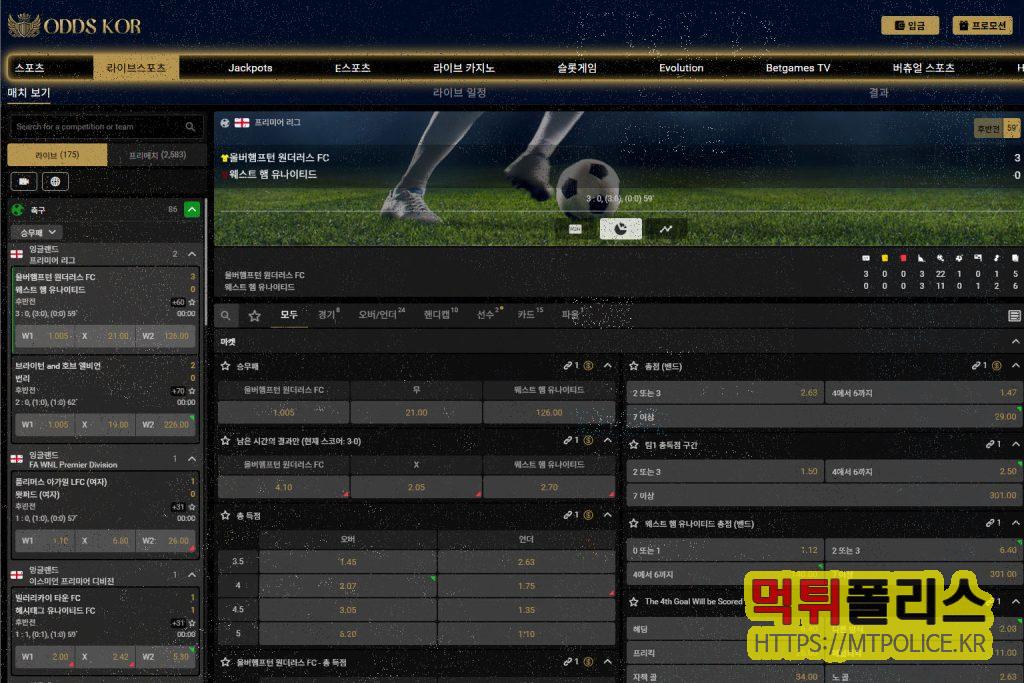This screenshot has height=683, width=1024.
Task: Star the 총점 (밴드) market
Action: pos(633,366)
